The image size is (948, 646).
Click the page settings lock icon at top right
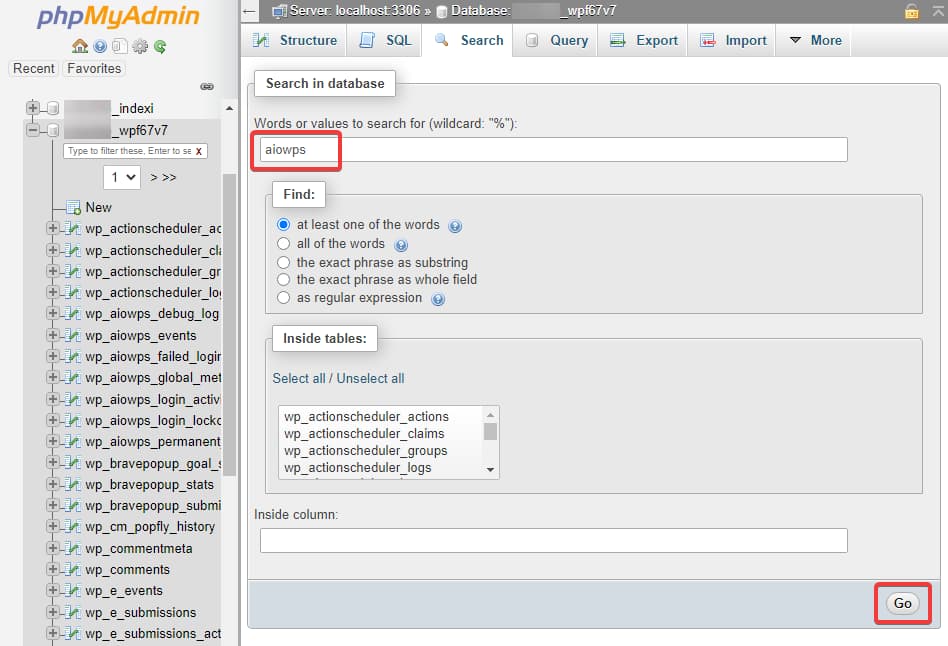click(912, 11)
